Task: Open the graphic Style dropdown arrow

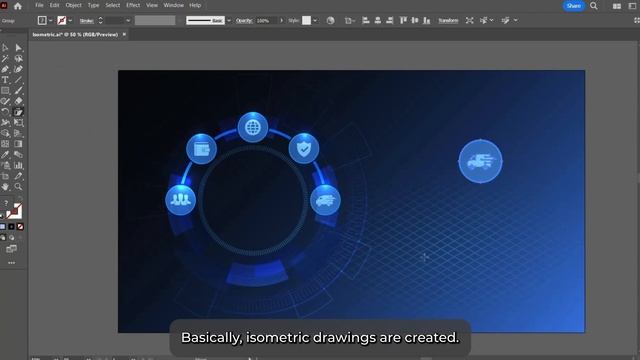Action: point(315,20)
